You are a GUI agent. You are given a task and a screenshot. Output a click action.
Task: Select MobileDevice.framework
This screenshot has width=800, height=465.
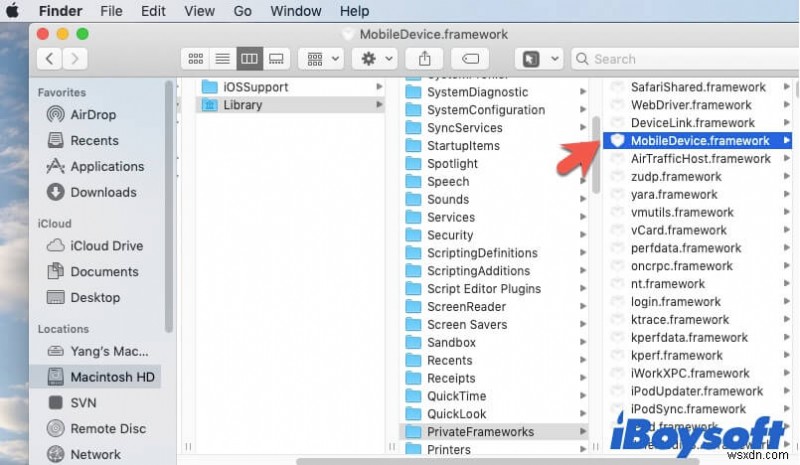click(697, 140)
